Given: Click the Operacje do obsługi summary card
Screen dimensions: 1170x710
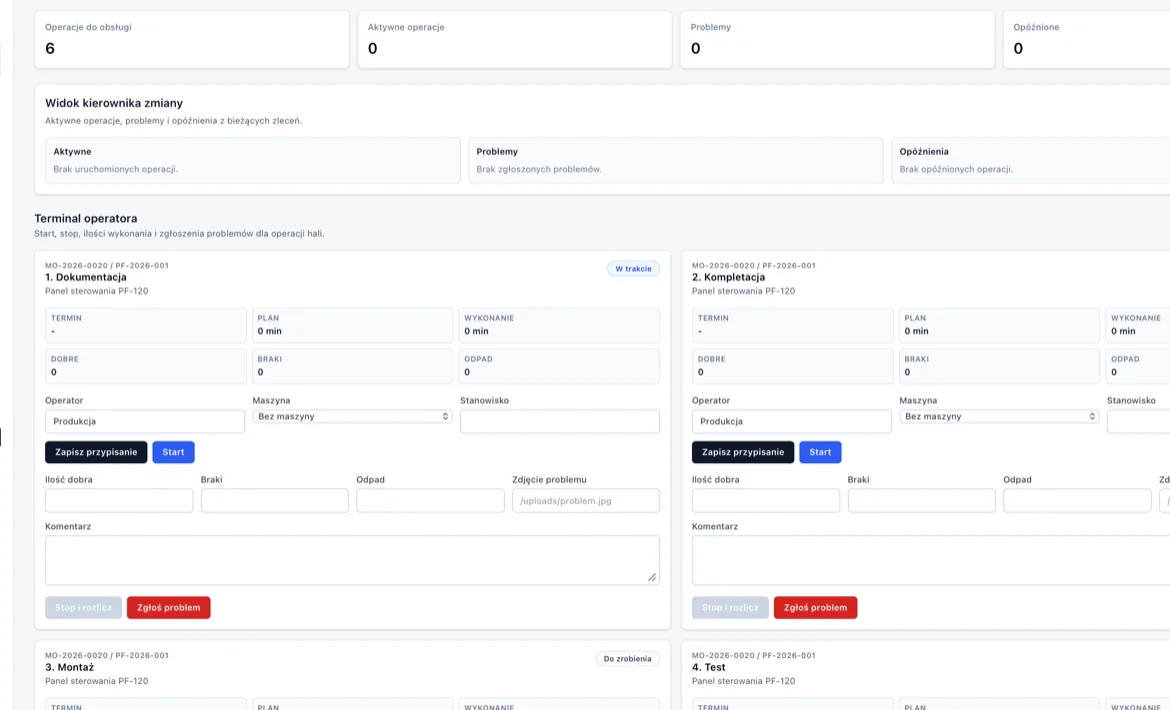Looking at the screenshot, I should (192, 40).
